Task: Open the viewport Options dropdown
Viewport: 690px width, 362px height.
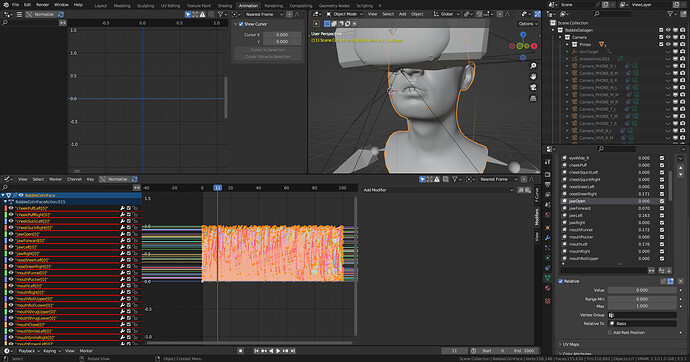Action: [528, 24]
